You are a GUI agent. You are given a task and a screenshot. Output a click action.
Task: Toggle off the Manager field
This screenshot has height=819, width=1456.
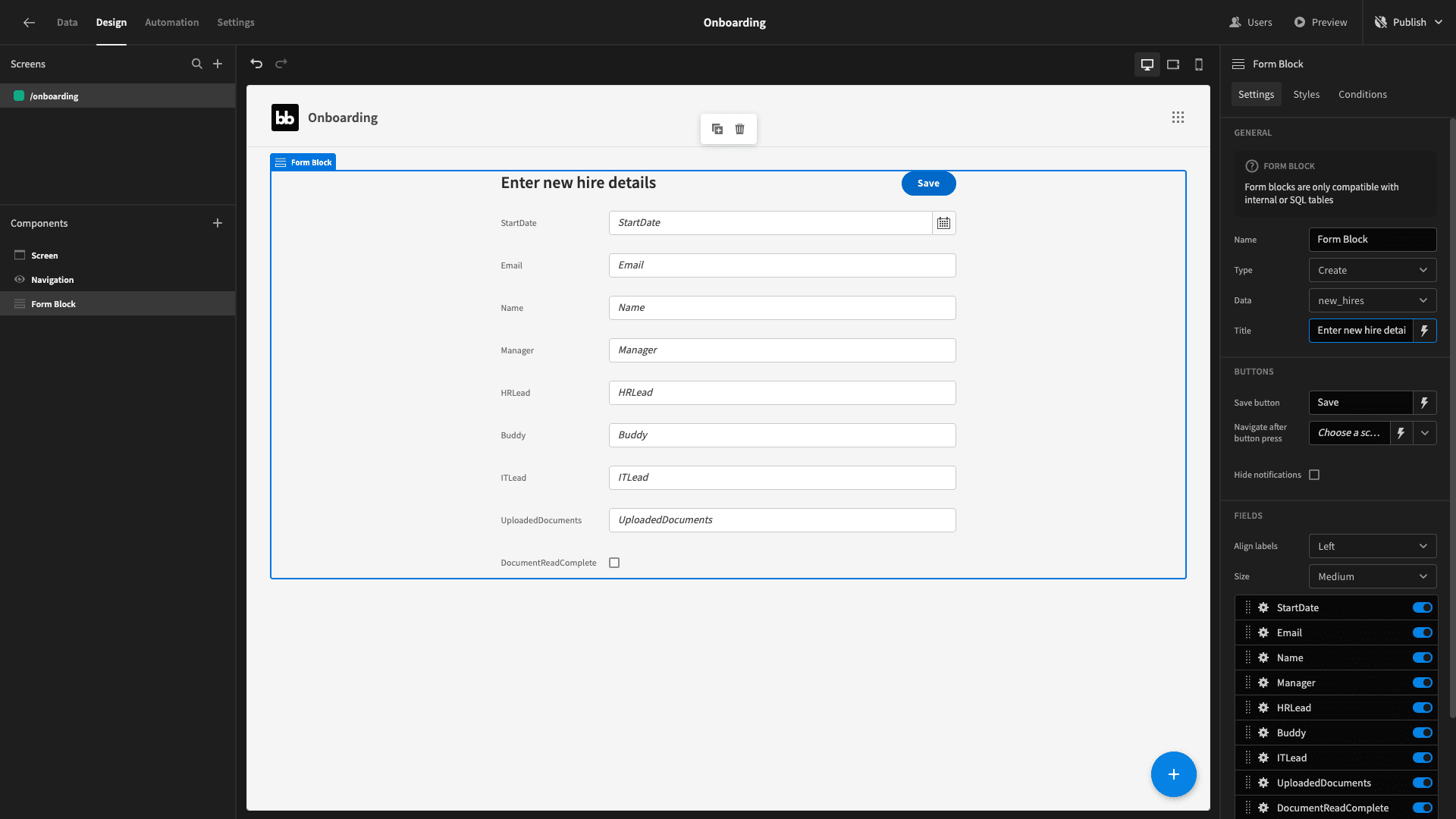(x=1423, y=683)
